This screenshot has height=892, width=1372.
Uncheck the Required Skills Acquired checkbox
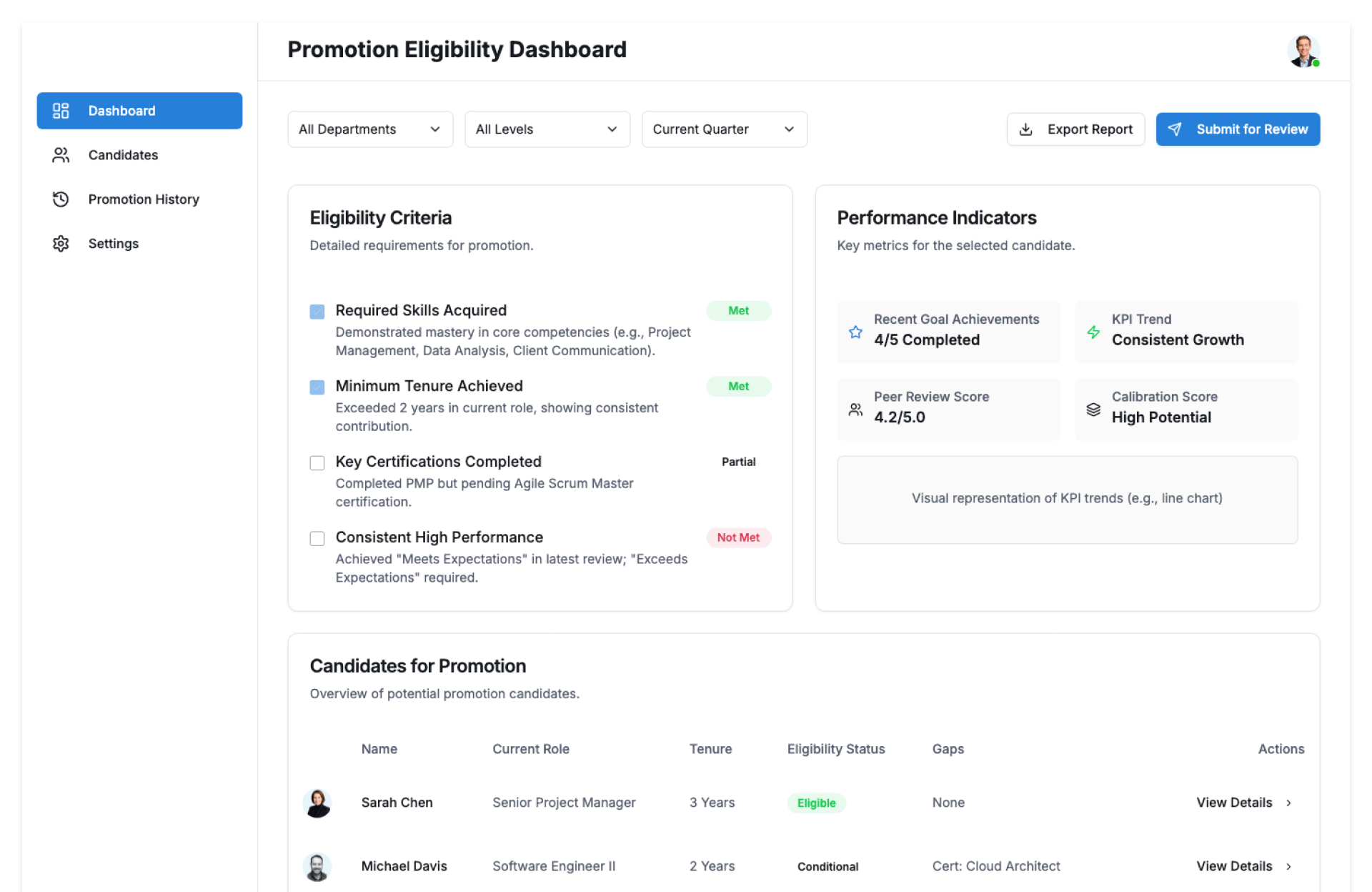(317, 312)
